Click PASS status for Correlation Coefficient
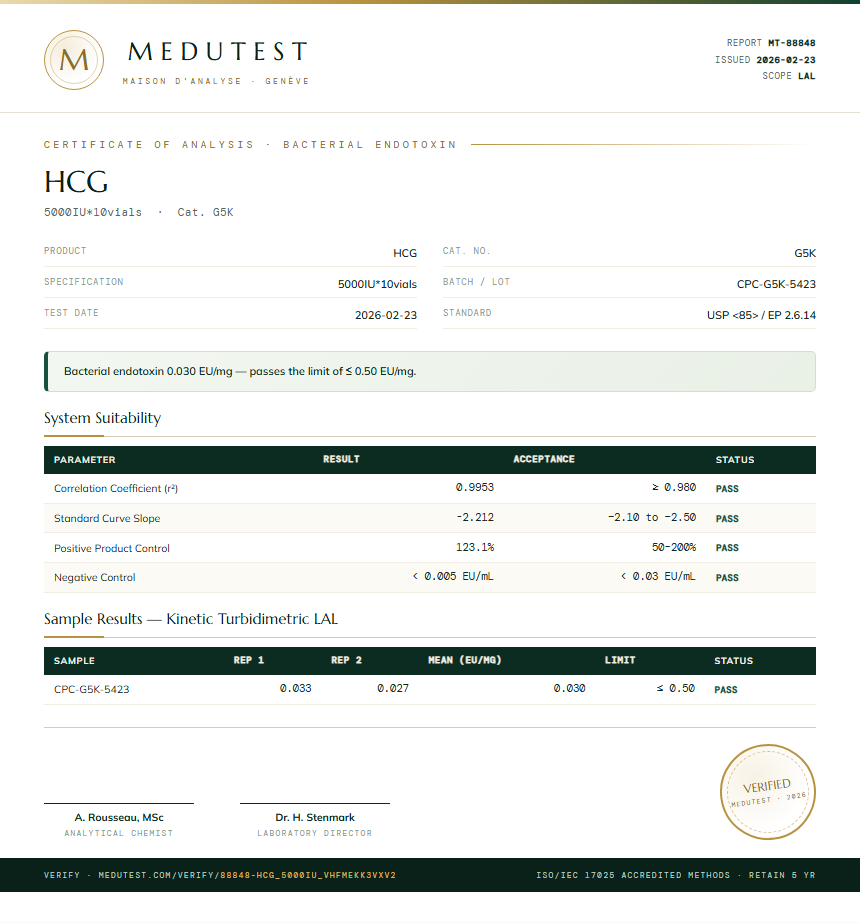The width and height of the screenshot is (860, 923). (727, 489)
